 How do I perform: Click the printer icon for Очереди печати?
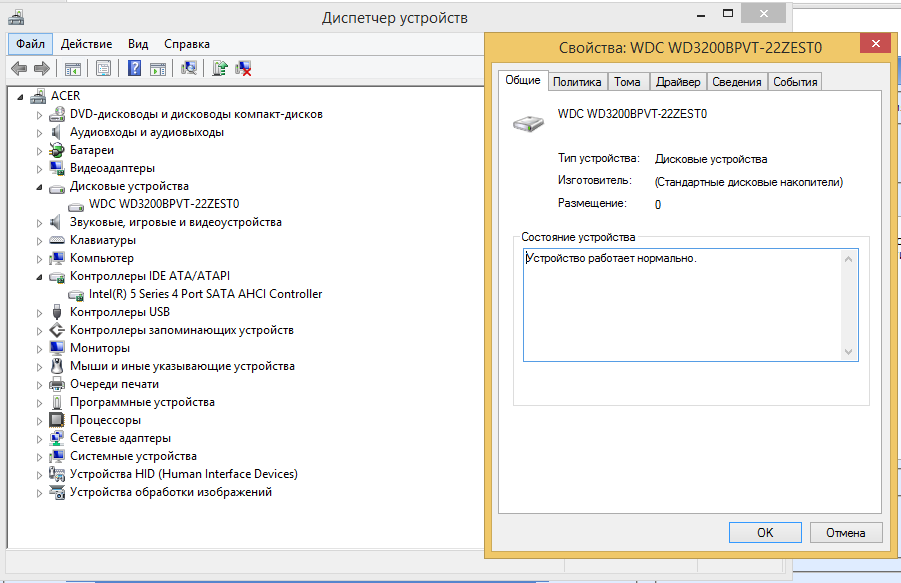click(57, 384)
